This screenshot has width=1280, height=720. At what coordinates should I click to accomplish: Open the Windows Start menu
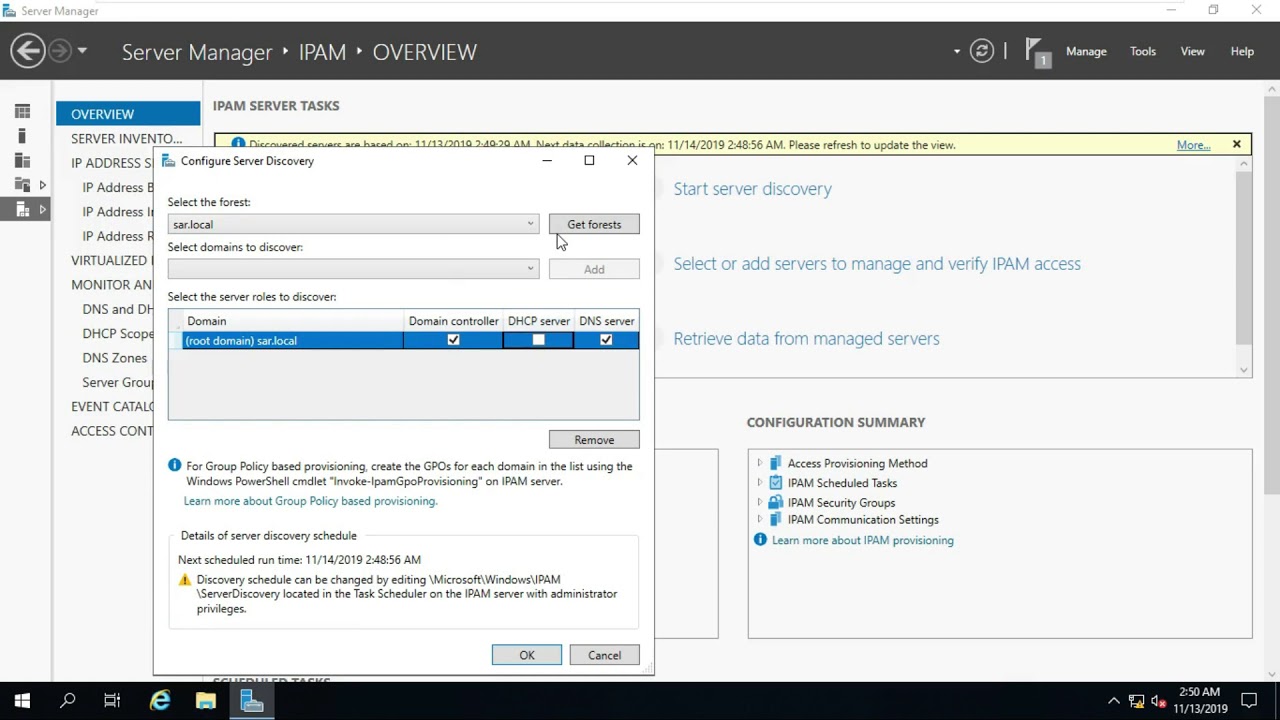click(22, 701)
